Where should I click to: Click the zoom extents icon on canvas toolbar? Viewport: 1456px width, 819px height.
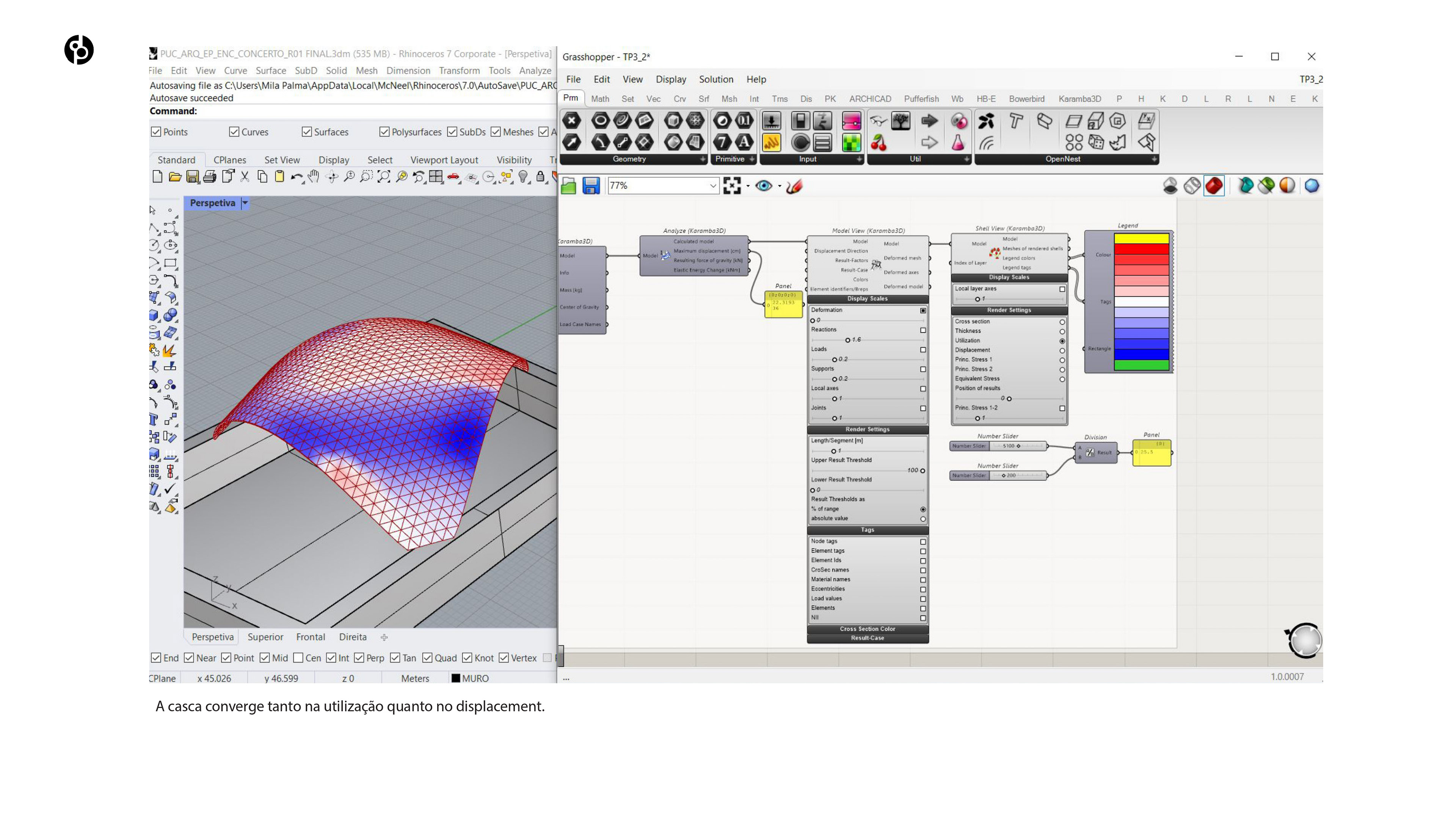click(x=732, y=186)
